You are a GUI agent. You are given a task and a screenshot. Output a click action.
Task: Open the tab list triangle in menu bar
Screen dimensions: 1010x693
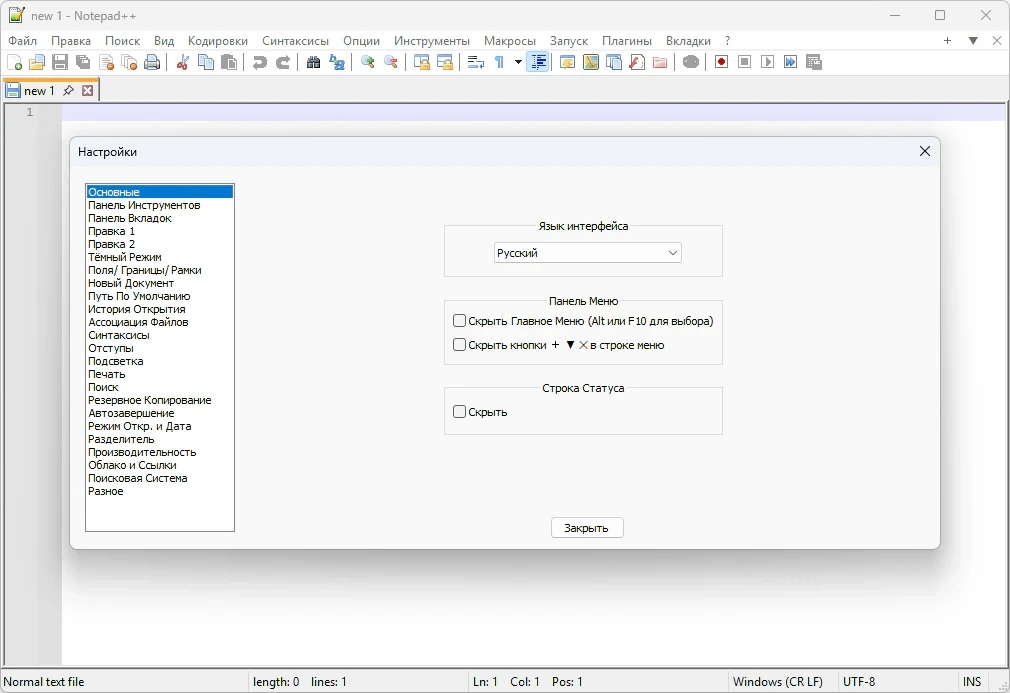(973, 41)
